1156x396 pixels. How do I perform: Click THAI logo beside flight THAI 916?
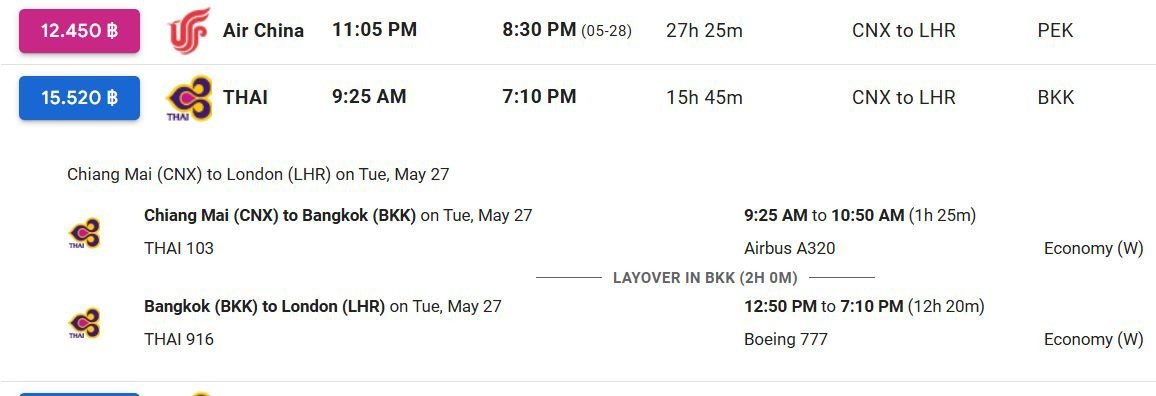pyautogui.click(x=84, y=324)
